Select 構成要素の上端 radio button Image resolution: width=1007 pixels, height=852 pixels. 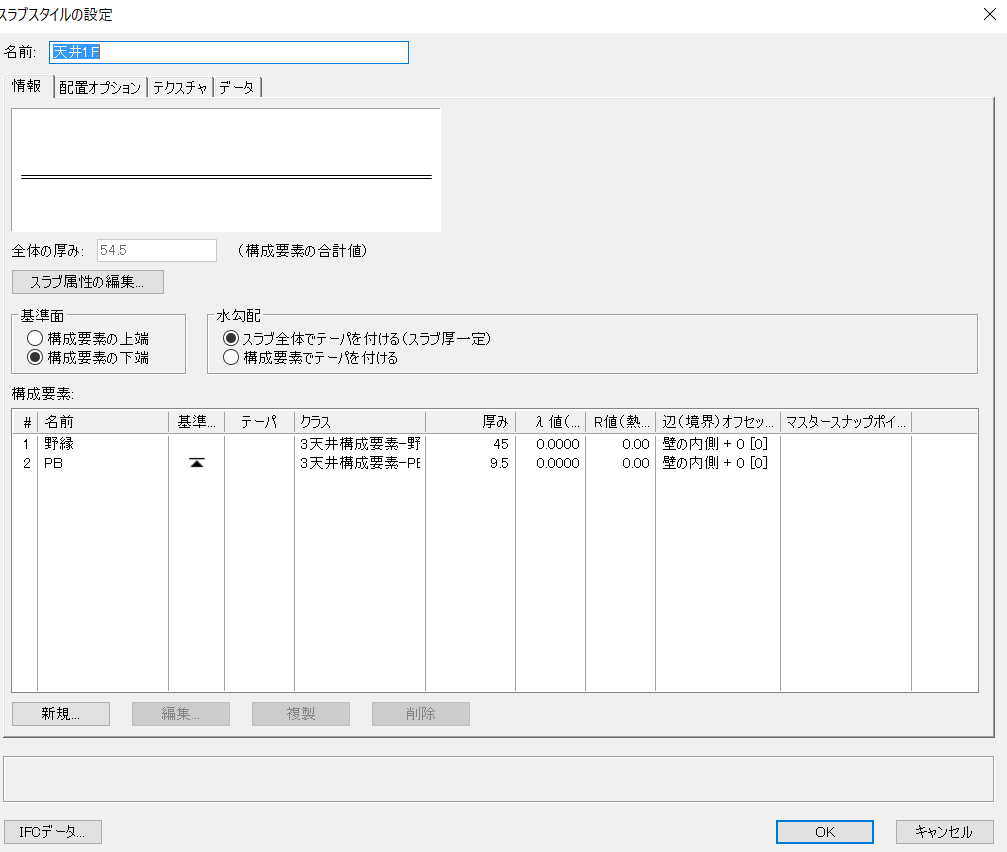(x=35, y=339)
